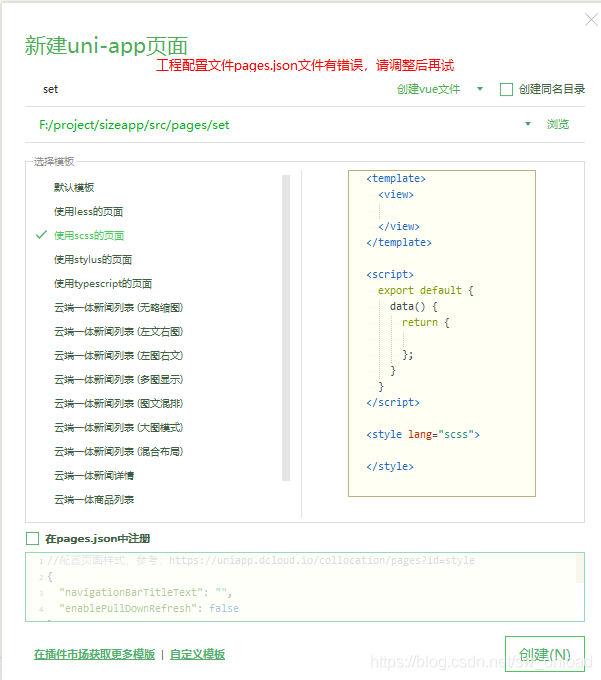Viewport: 601px width, 680px height.
Task: Choose 云端一体新闻列表 (多图显示) template
Action: [x=118, y=380]
